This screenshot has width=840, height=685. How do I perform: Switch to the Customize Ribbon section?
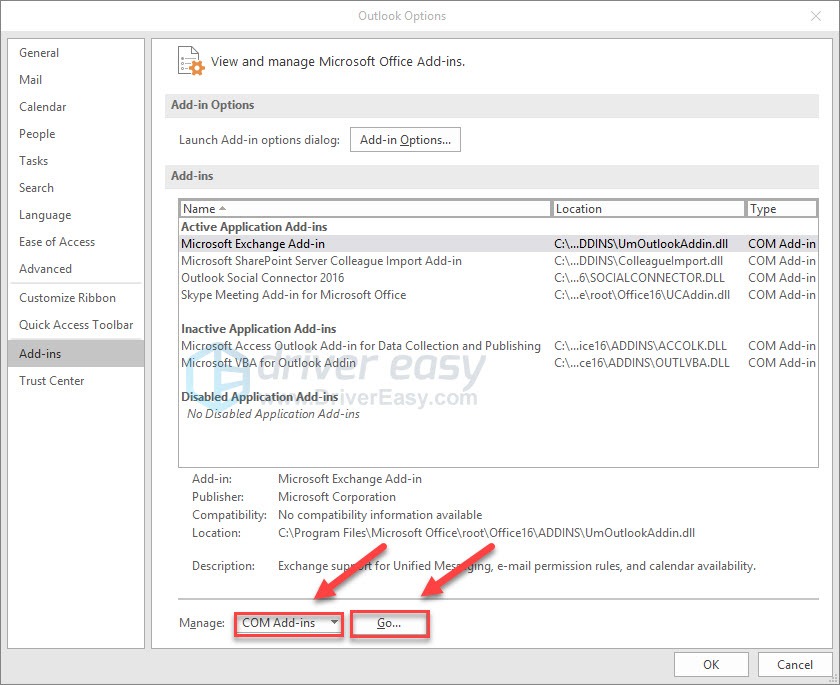66,297
